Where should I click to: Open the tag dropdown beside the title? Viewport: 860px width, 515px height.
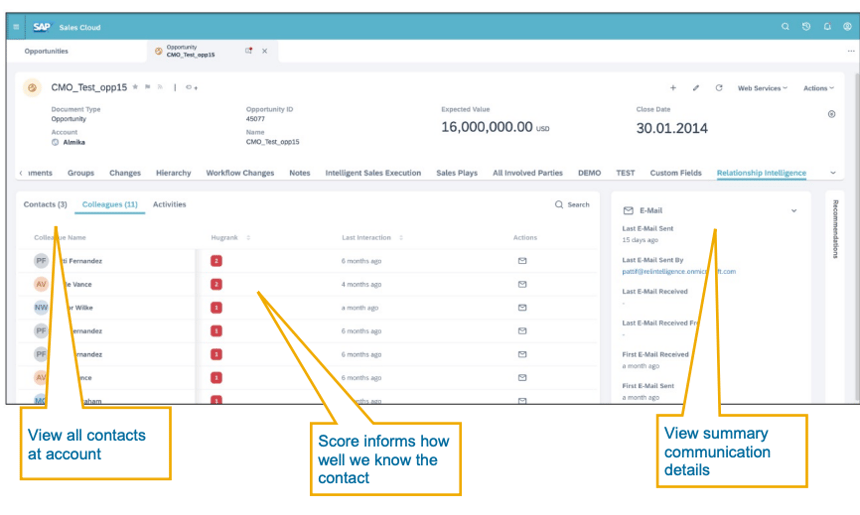(191, 87)
